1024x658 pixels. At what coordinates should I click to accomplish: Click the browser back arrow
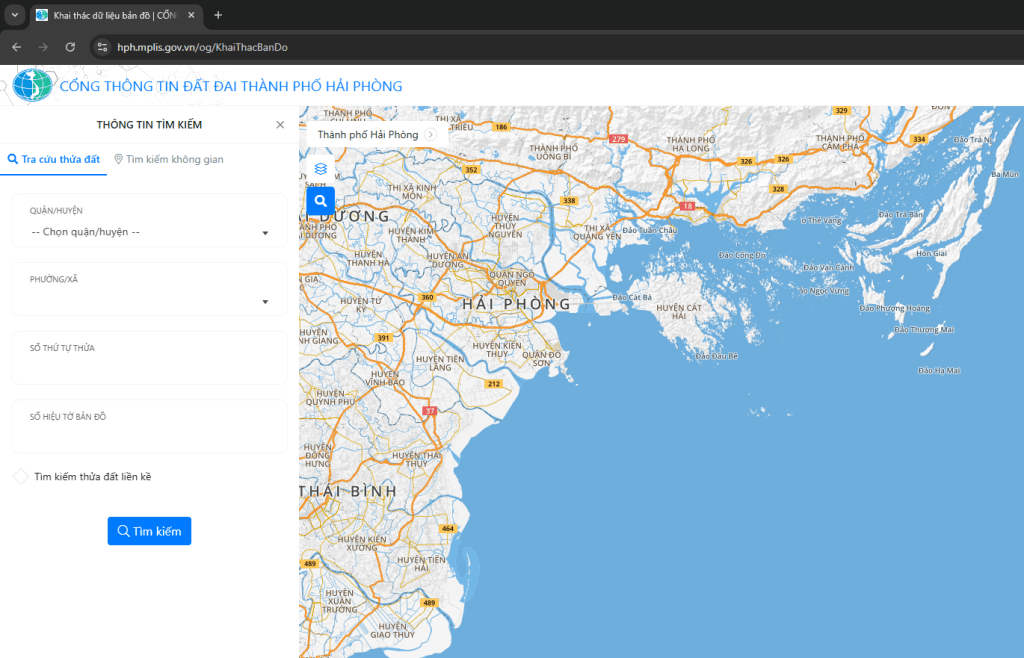[16, 47]
